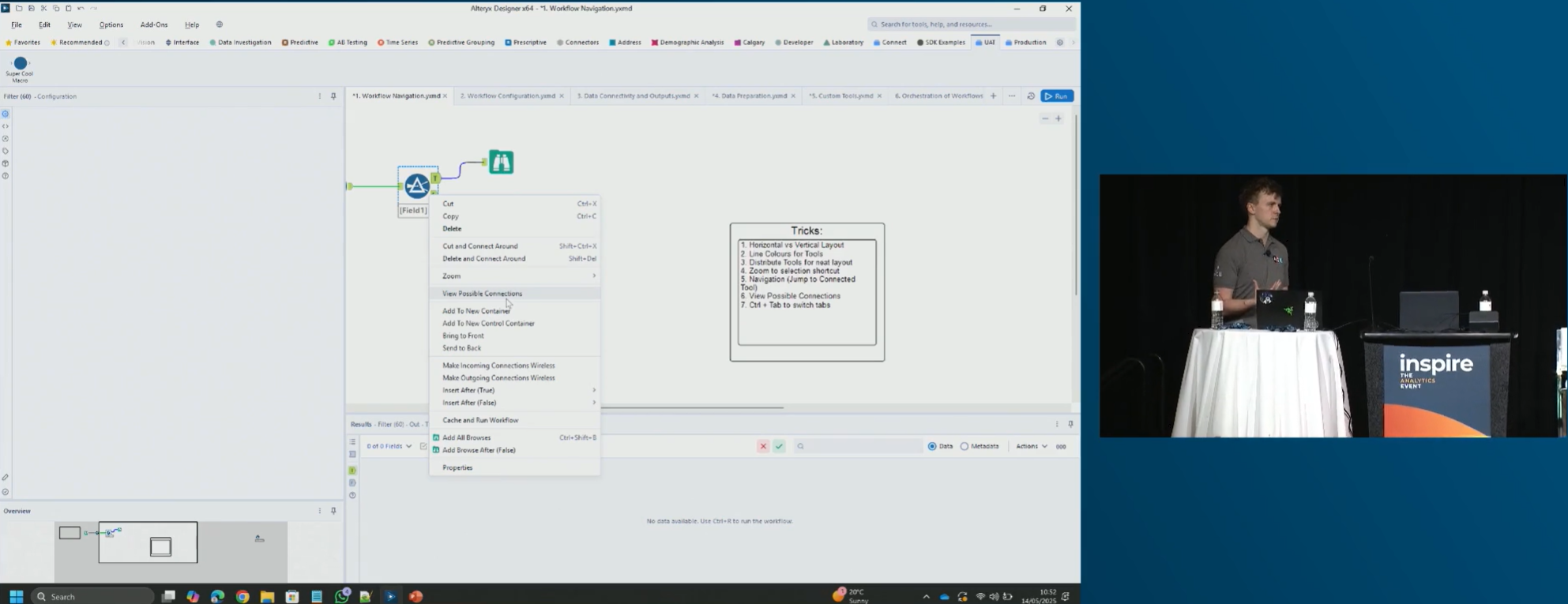This screenshot has width=1568, height=604.
Task: Zoom in canvas with plus icon
Action: (x=1058, y=118)
